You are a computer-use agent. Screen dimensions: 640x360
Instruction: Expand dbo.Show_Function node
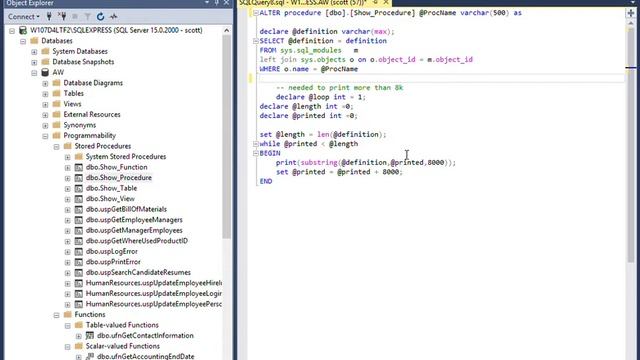[67, 168]
